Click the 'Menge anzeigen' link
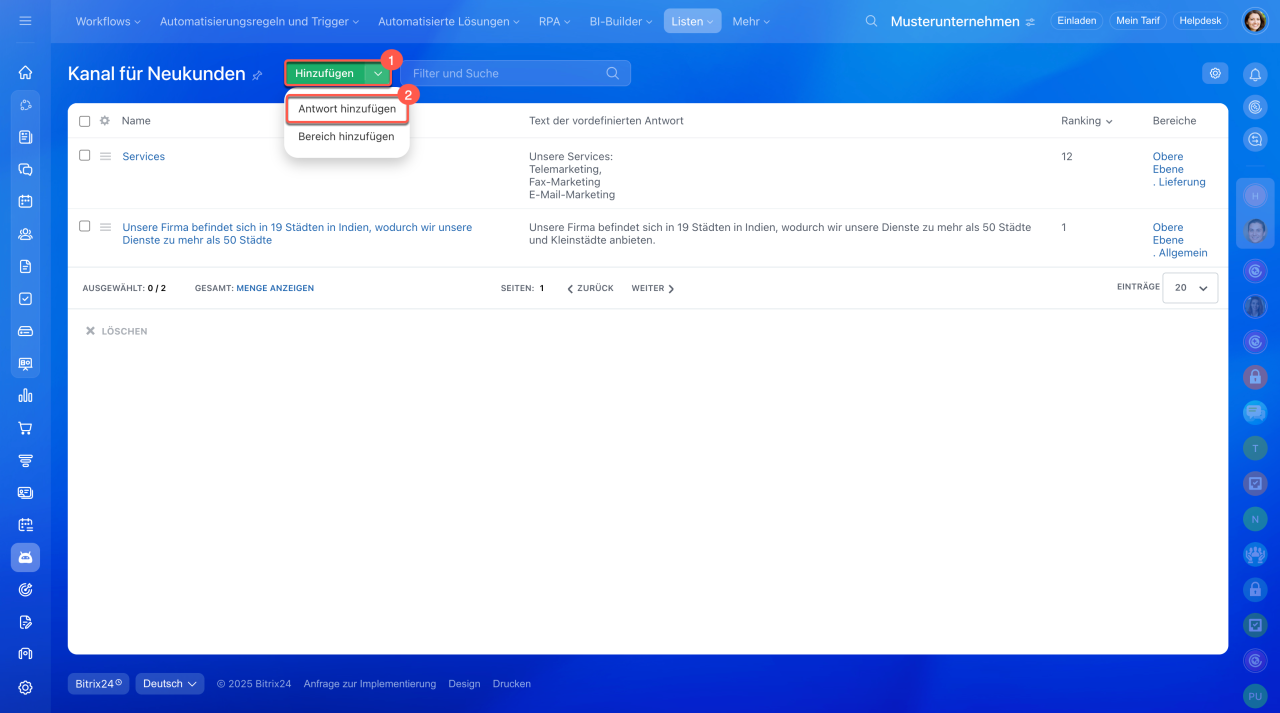1280x713 pixels. click(x=275, y=288)
